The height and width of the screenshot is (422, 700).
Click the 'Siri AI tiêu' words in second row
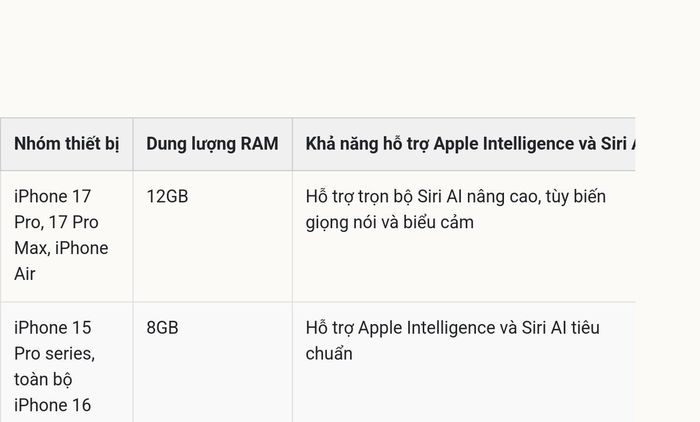[561, 328]
